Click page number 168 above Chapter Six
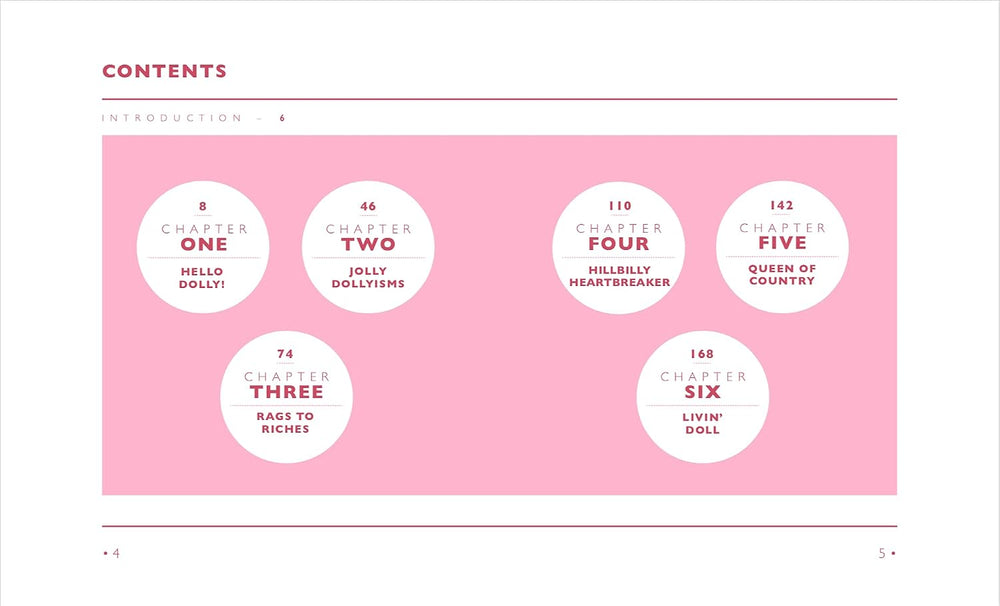 702,354
